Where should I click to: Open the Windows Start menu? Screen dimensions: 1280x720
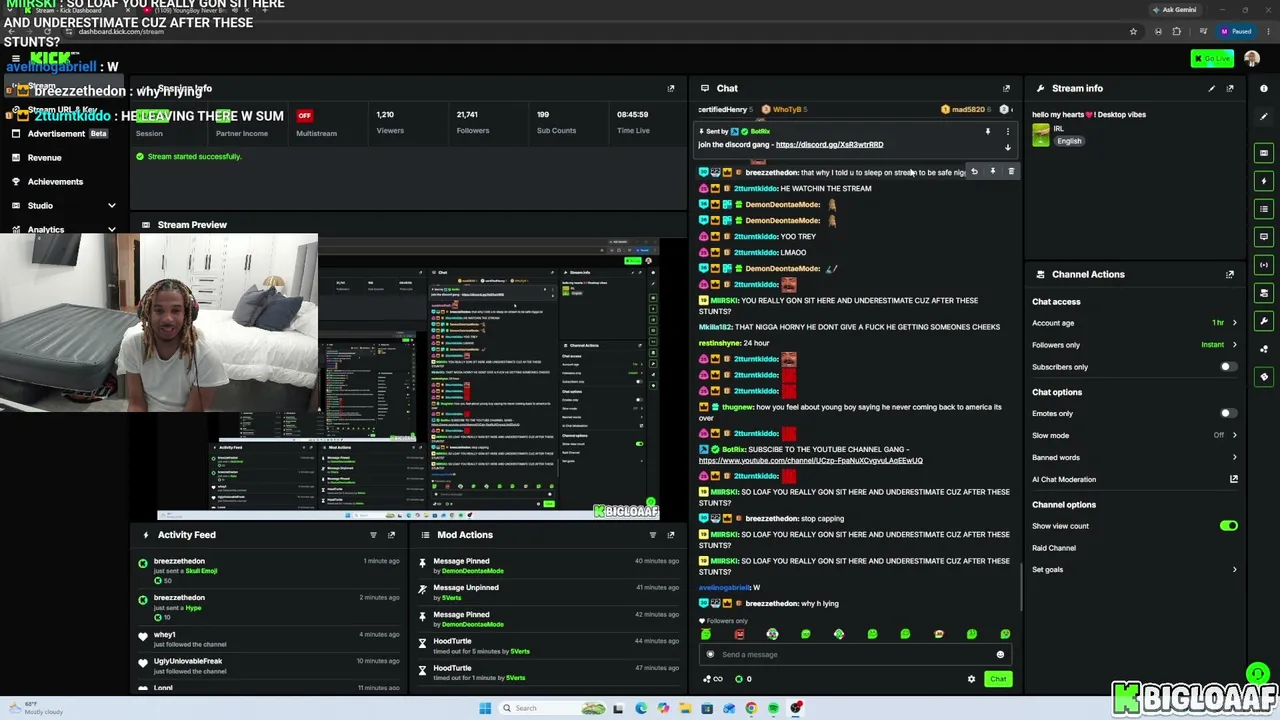coord(485,708)
